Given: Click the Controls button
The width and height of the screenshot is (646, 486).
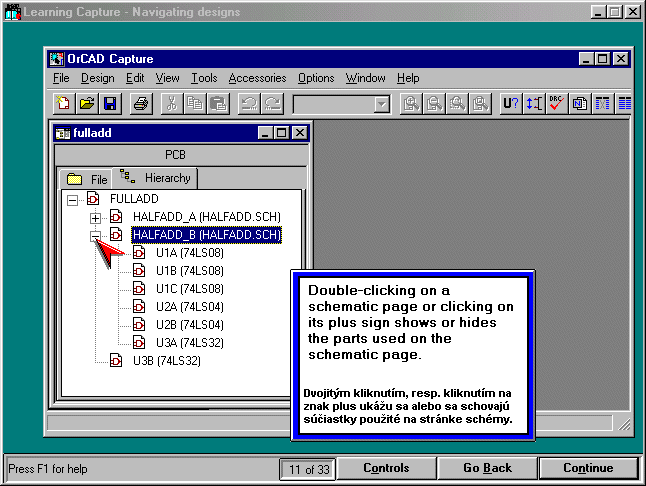Looking at the screenshot, I should point(385,468).
